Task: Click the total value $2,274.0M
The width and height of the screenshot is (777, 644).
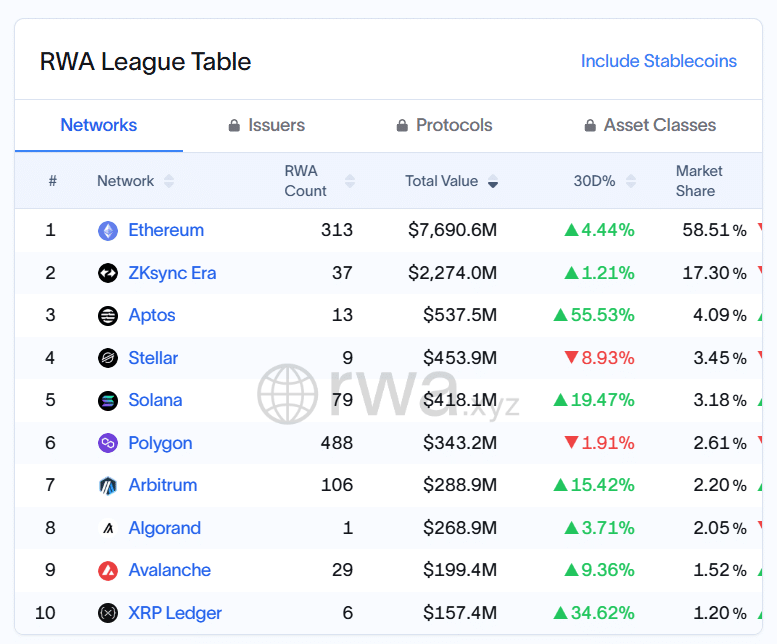Action: tap(452, 273)
